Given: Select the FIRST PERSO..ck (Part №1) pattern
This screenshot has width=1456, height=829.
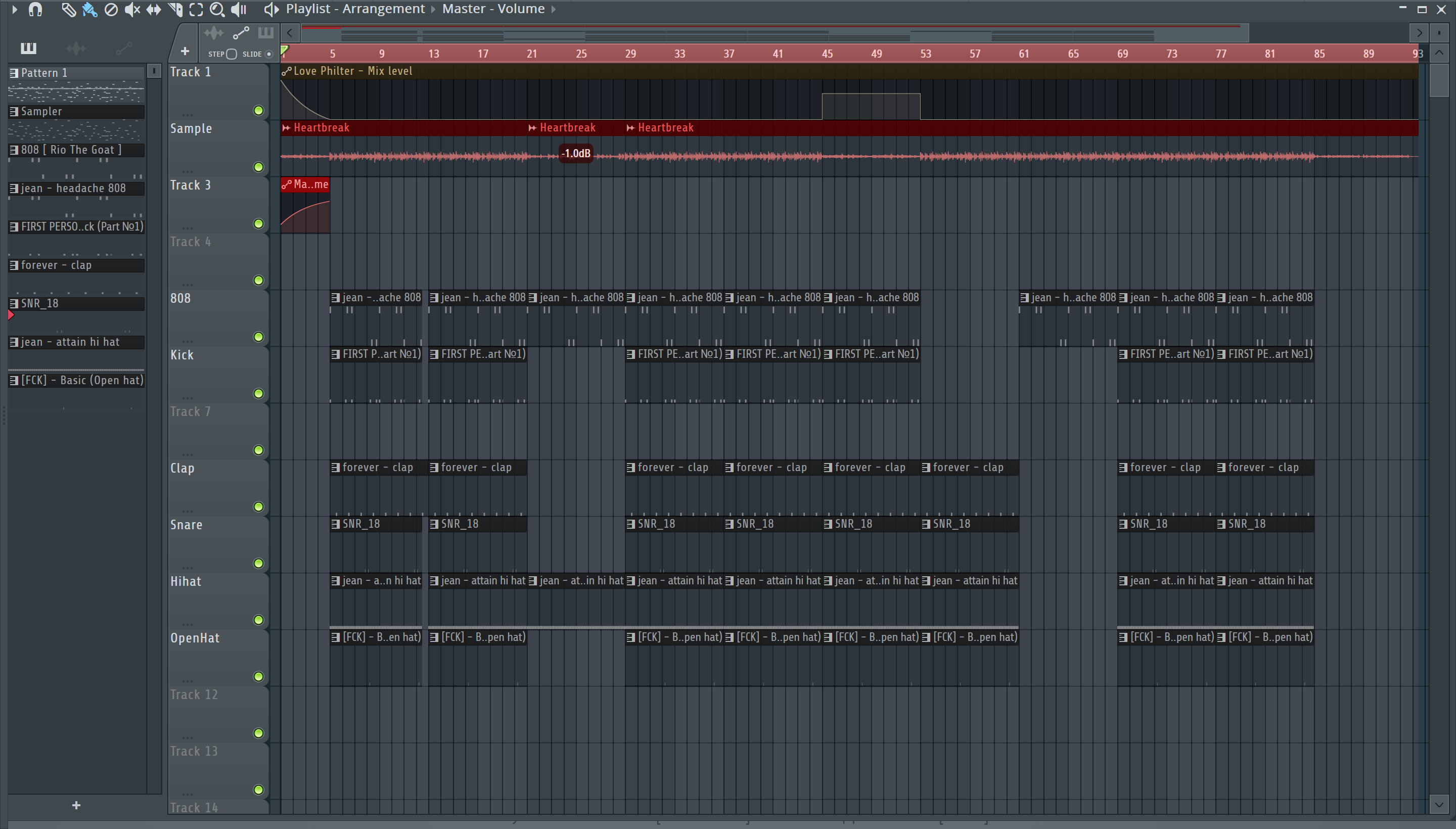Looking at the screenshot, I should coord(76,226).
